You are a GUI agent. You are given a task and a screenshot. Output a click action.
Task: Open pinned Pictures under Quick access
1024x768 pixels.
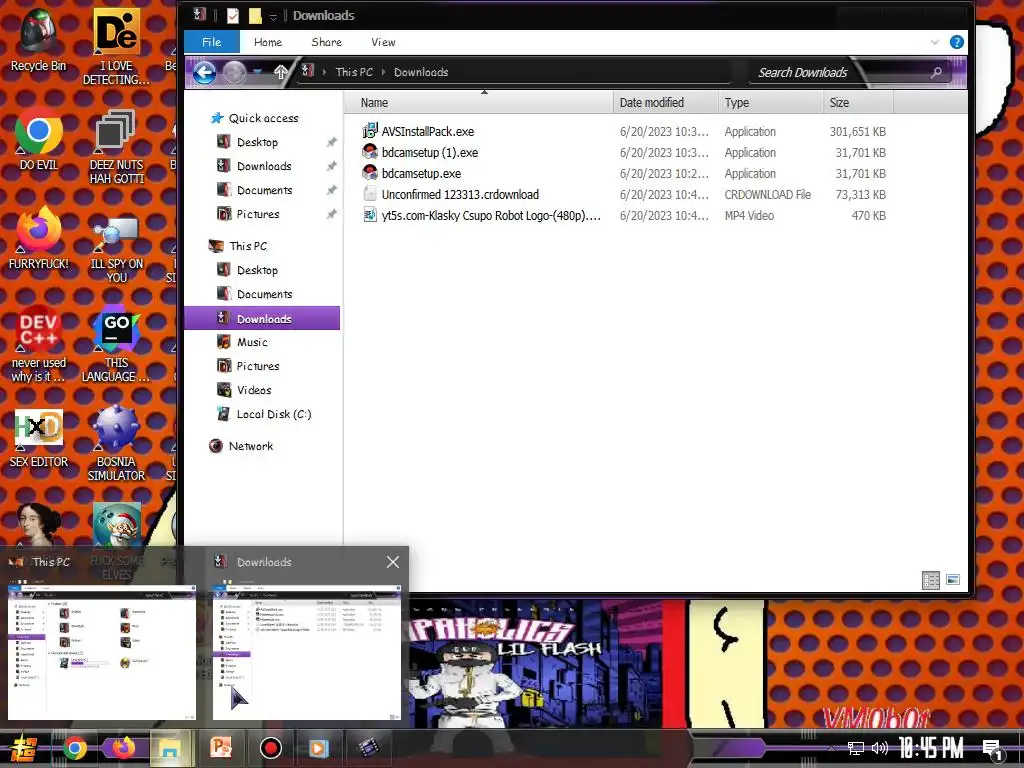tap(258, 214)
